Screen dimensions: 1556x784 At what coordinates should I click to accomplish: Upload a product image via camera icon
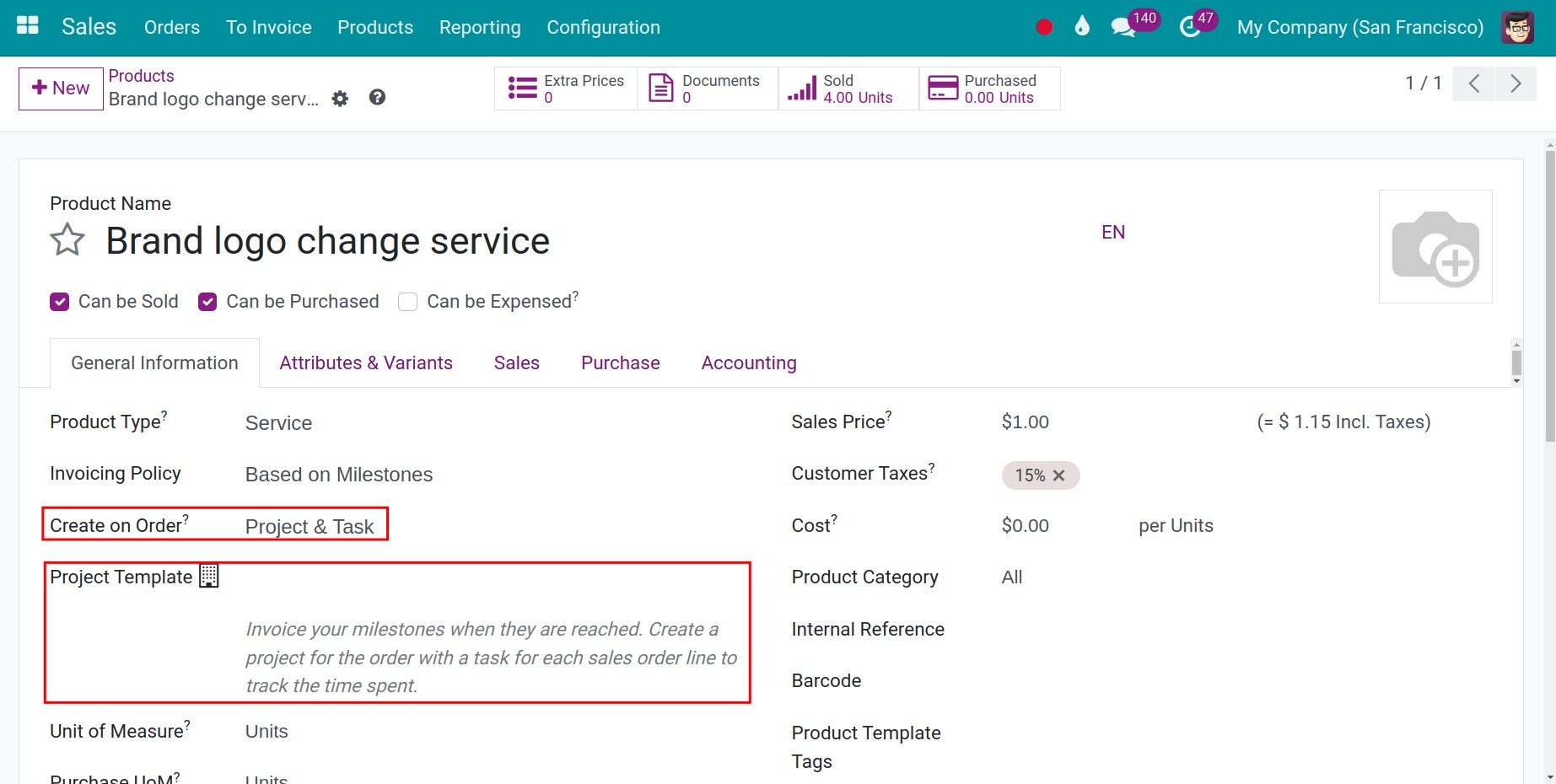click(x=1436, y=246)
